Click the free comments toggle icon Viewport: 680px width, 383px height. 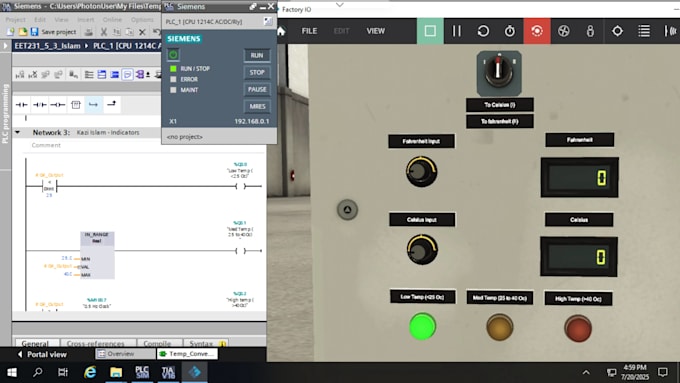click(x=127, y=75)
